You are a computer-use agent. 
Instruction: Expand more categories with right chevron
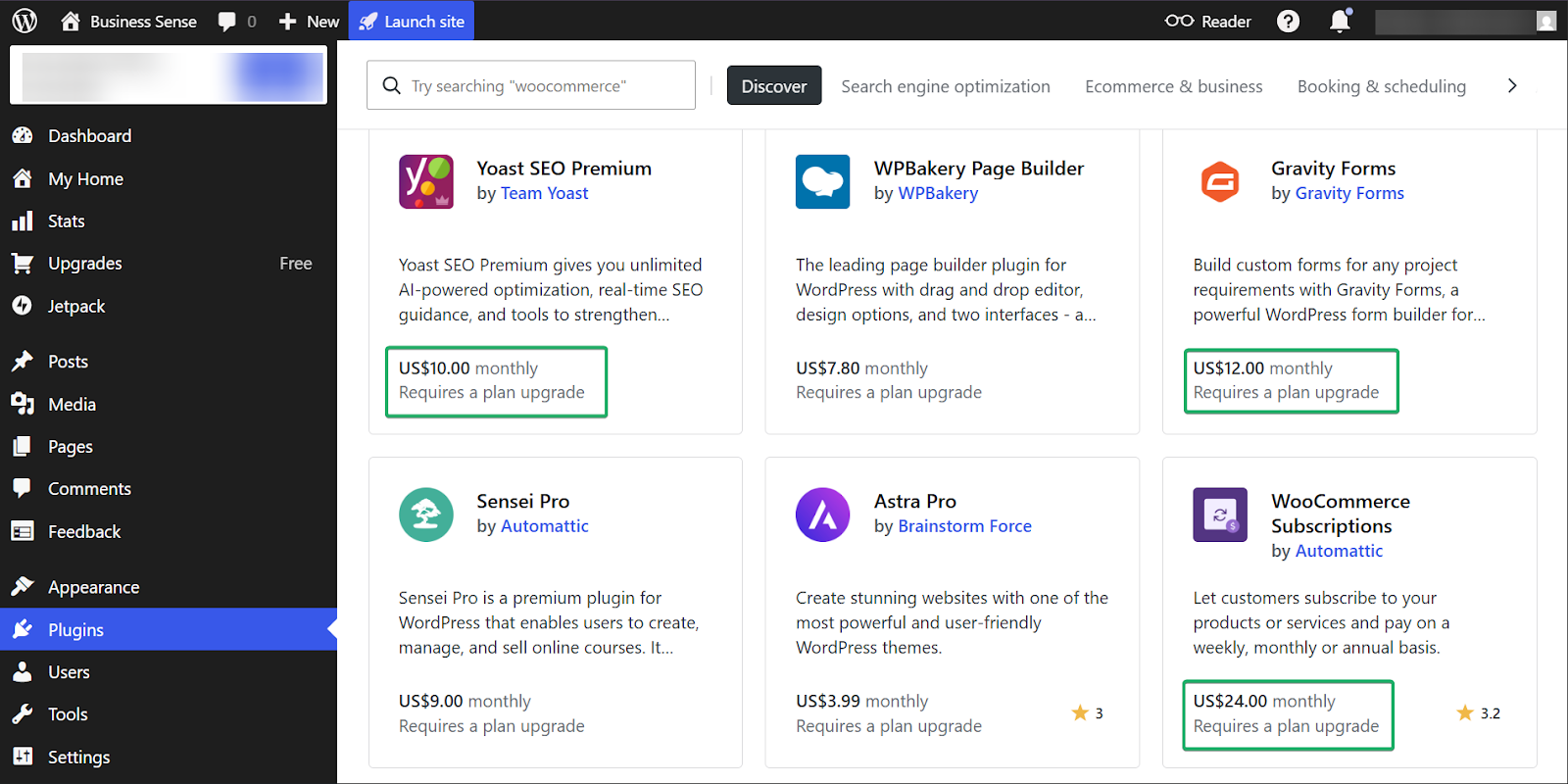[x=1512, y=86]
